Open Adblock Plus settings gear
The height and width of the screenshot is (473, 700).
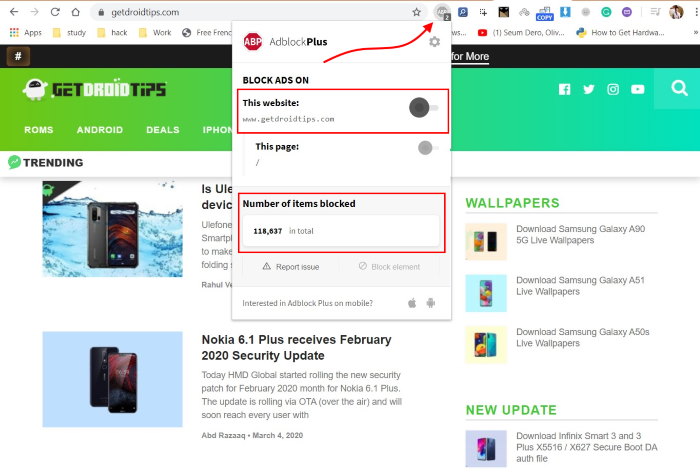click(434, 42)
